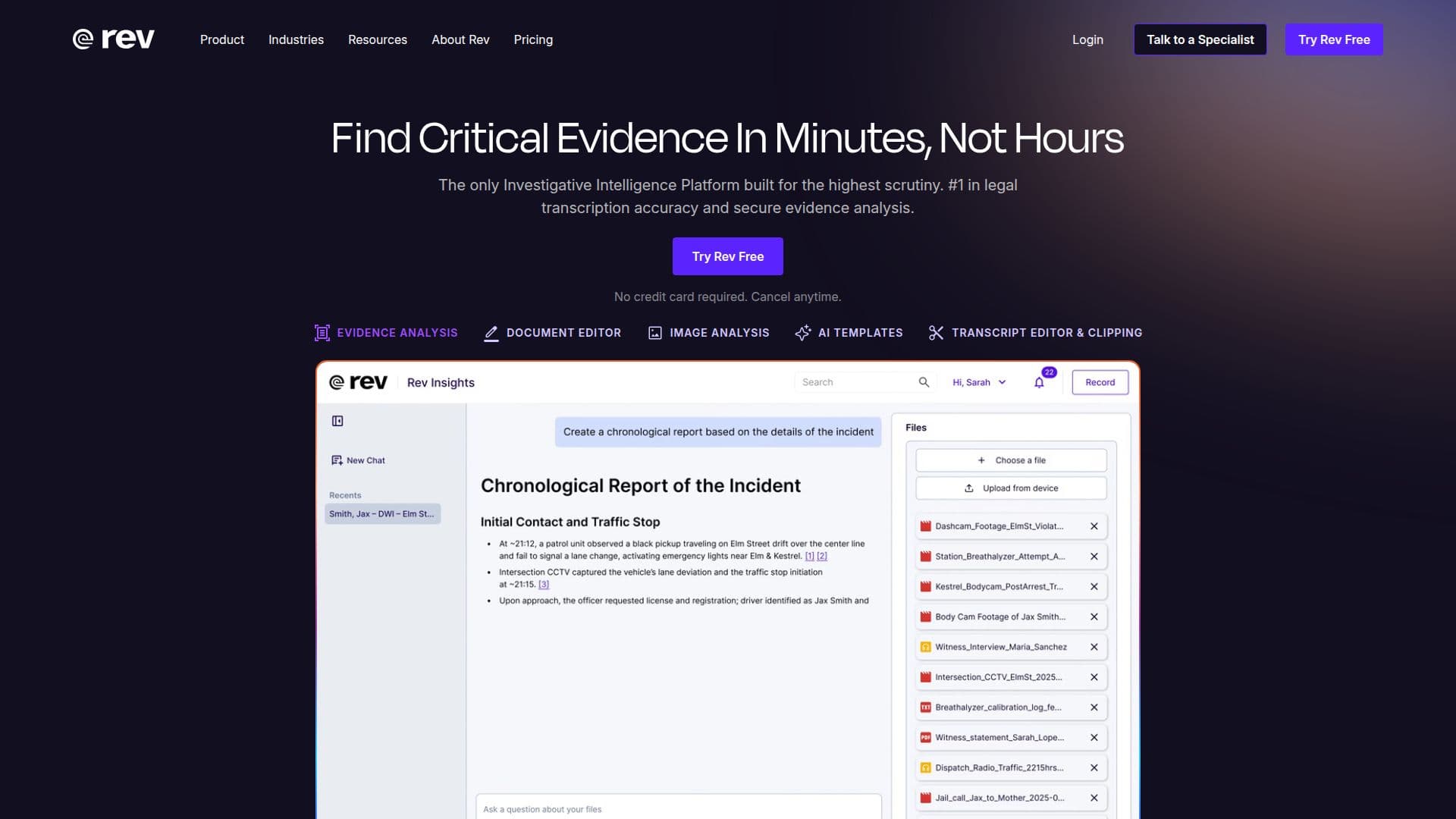The width and height of the screenshot is (1456, 819).
Task: Click Try Rev Free in header
Action: [1334, 39]
